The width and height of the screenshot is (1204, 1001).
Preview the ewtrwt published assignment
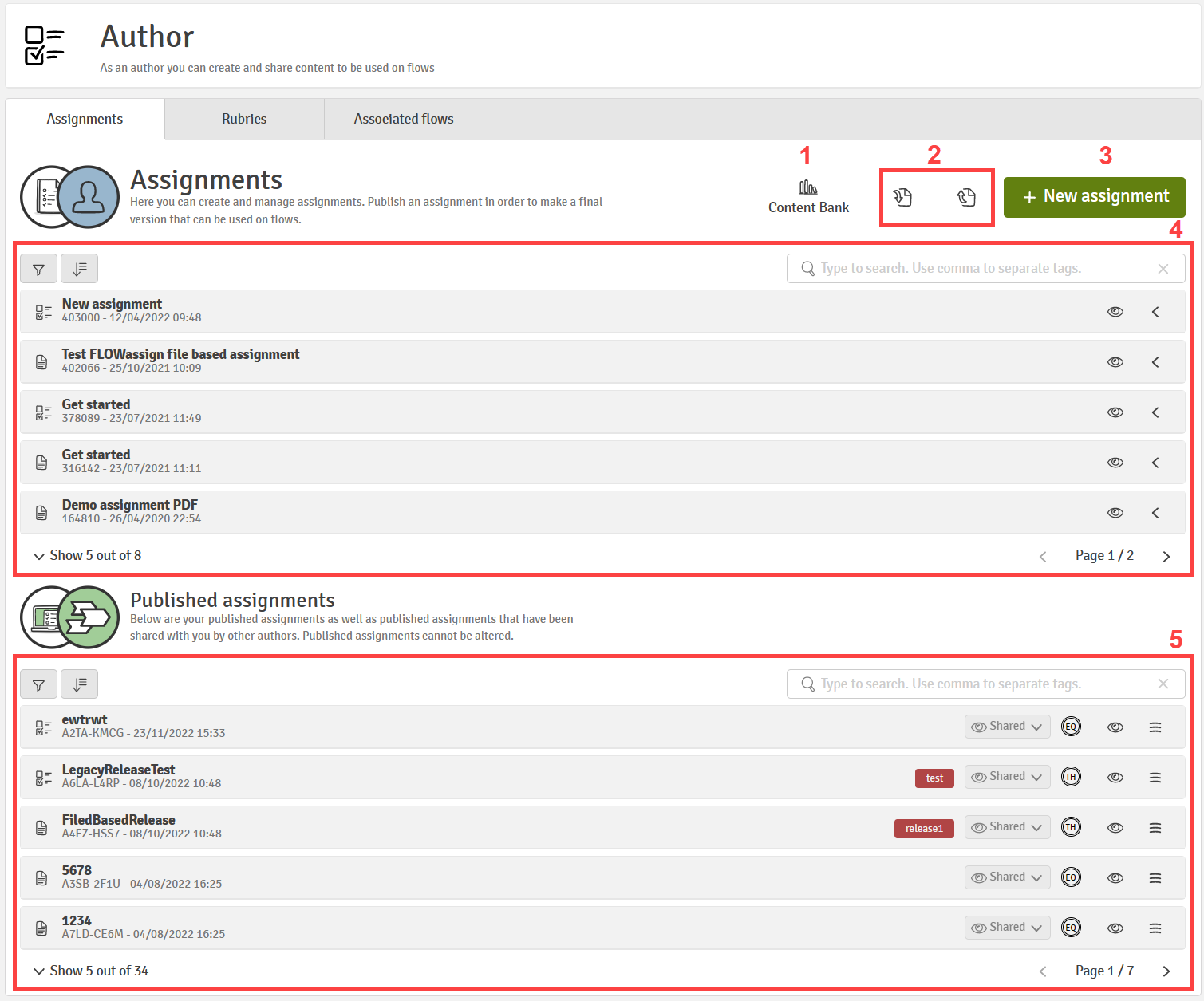[x=1115, y=727]
